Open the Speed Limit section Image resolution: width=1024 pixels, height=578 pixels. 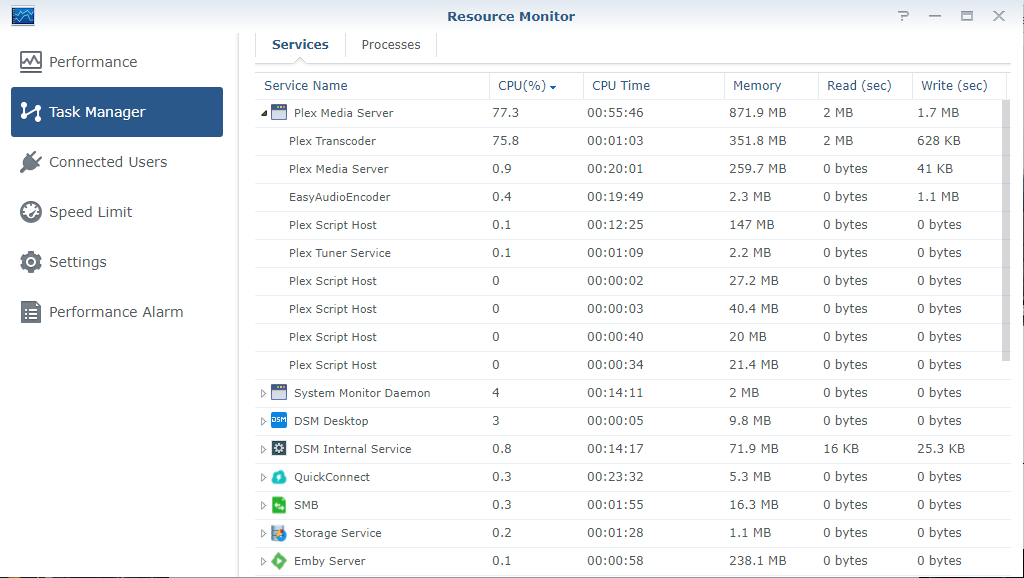117,212
